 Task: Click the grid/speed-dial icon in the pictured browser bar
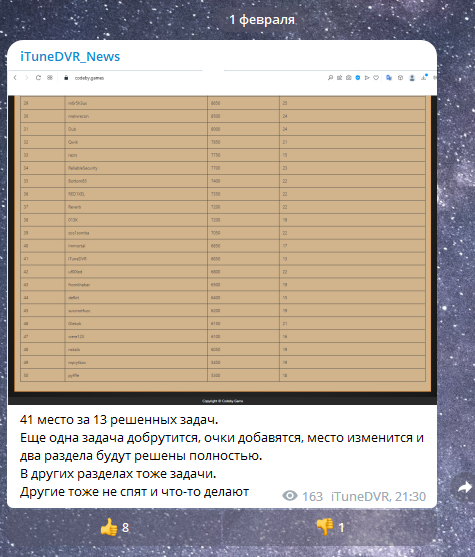pos(50,78)
